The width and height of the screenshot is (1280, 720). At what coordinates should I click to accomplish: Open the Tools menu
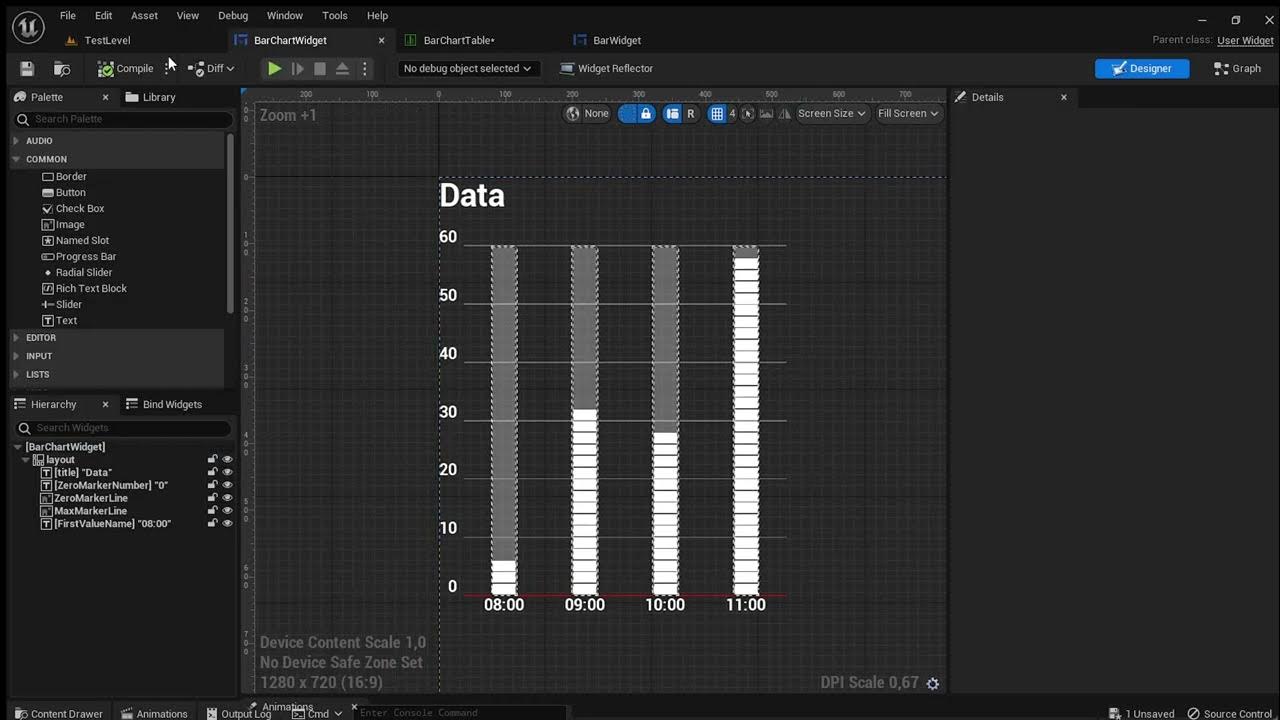[x=335, y=15]
